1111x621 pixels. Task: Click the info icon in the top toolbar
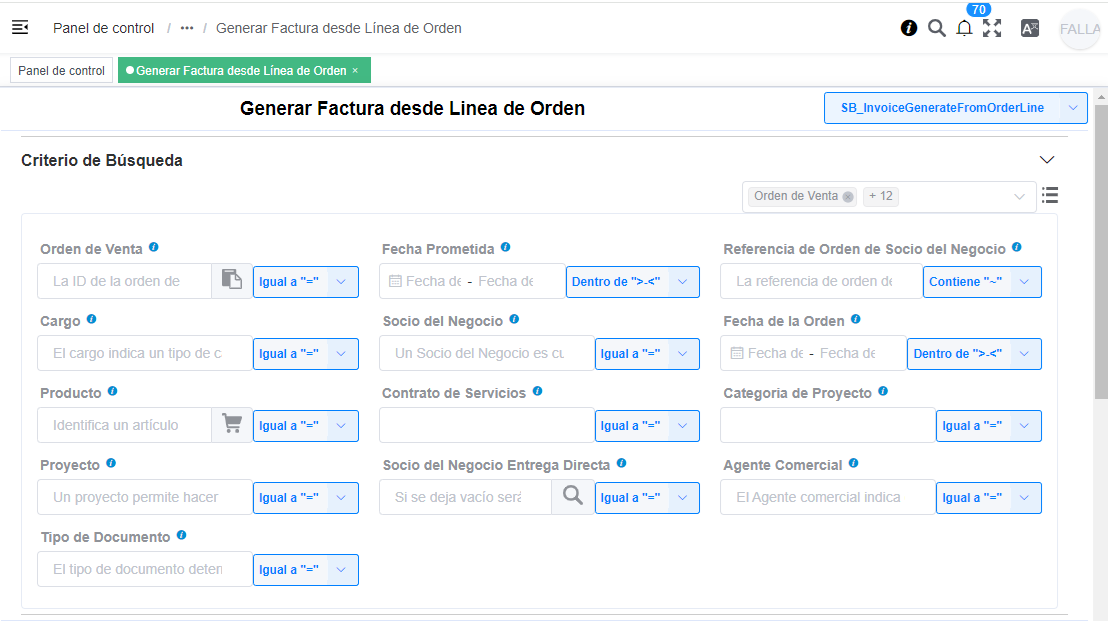pos(909,28)
